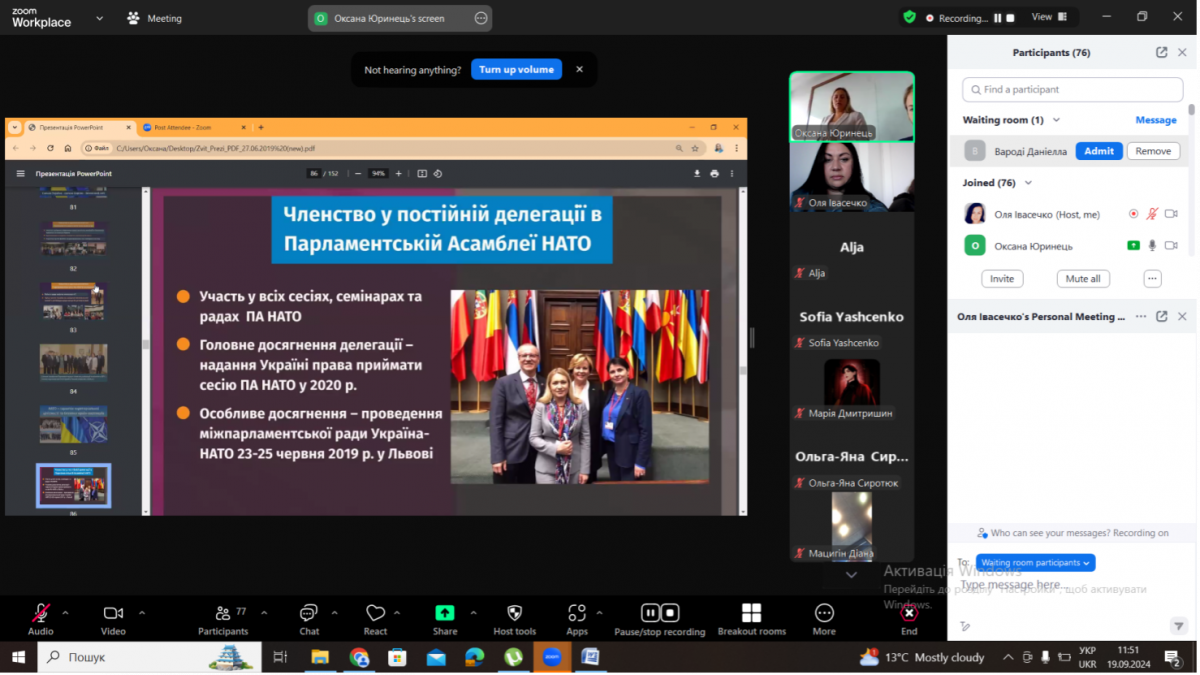Click the green Share screen icon

[x=445, y=614]
